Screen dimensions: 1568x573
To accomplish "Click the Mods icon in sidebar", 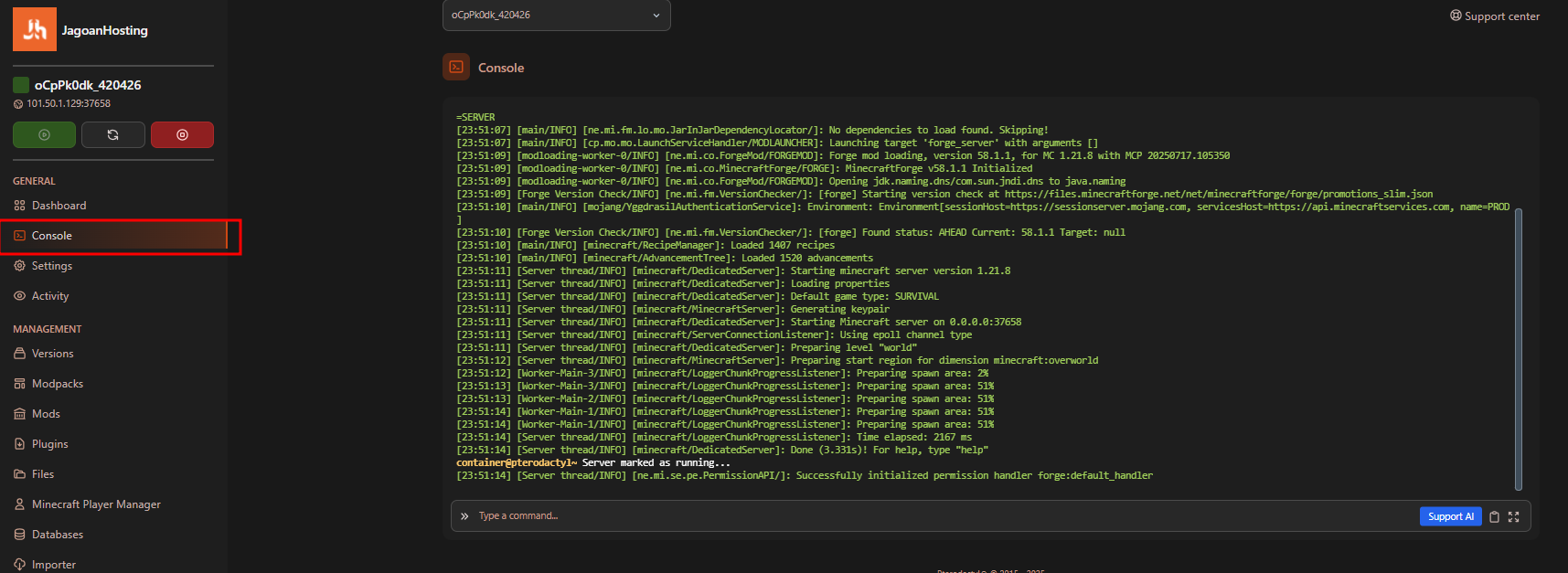I will click(x=19, y=414).
